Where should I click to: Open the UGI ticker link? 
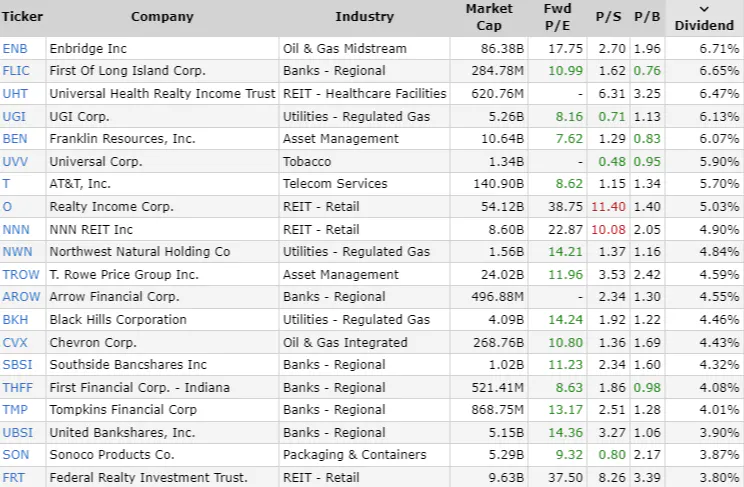[x=14, y=116]
